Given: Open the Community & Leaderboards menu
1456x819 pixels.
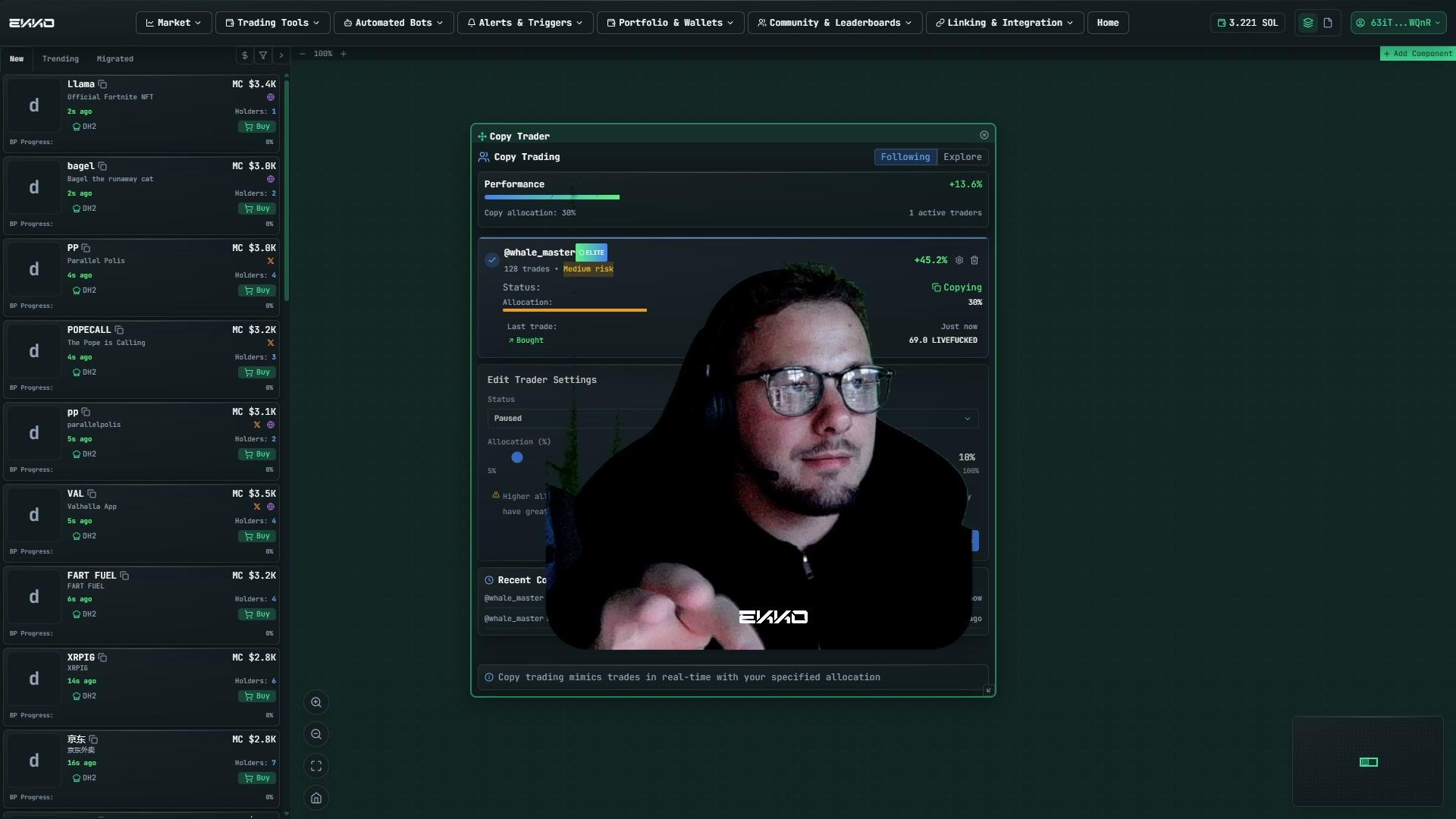Looking at the screenshot, I should (x=833, y=23).
